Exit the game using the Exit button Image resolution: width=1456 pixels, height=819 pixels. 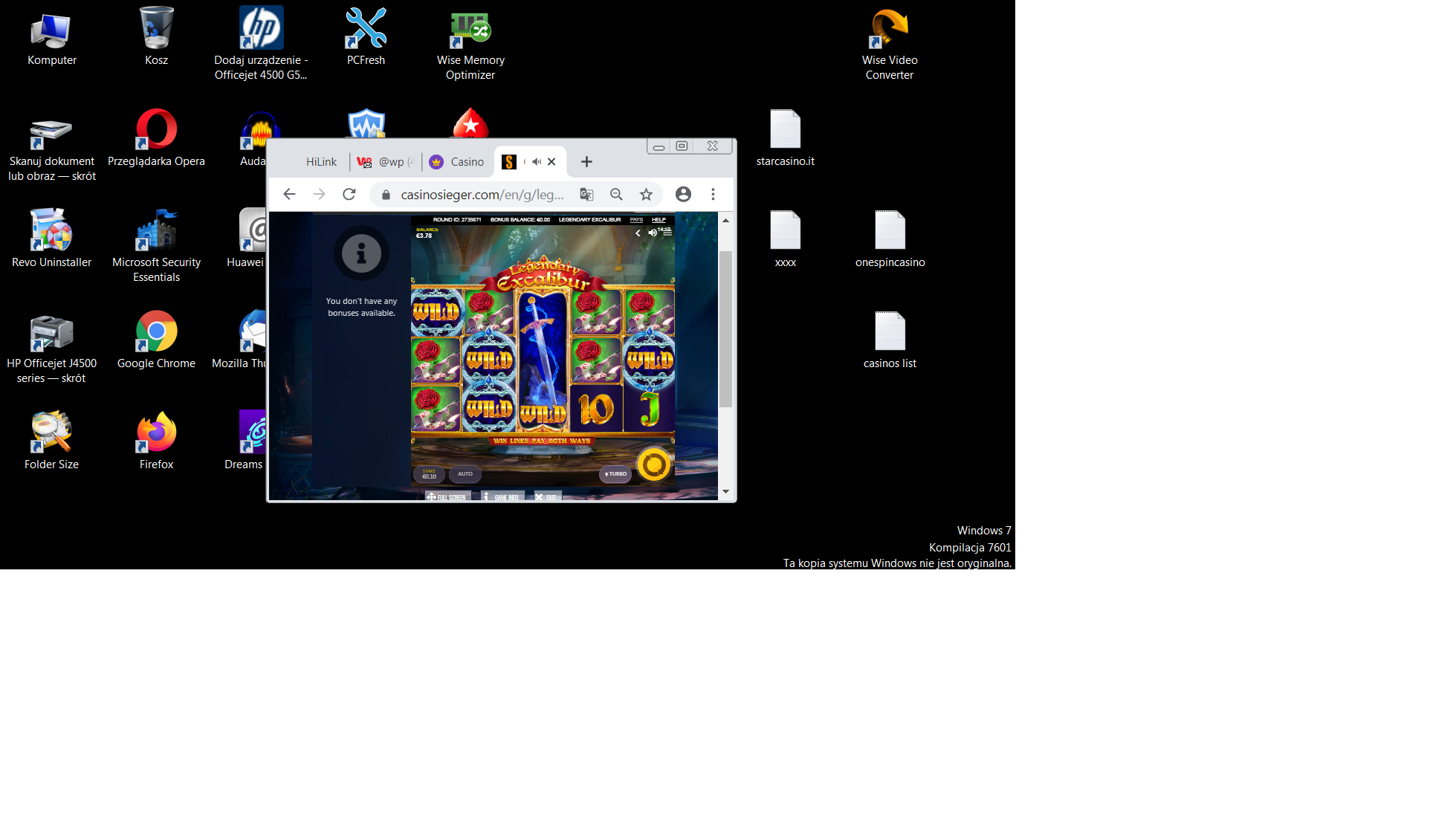pyautogui.click(x=546, y=496)
